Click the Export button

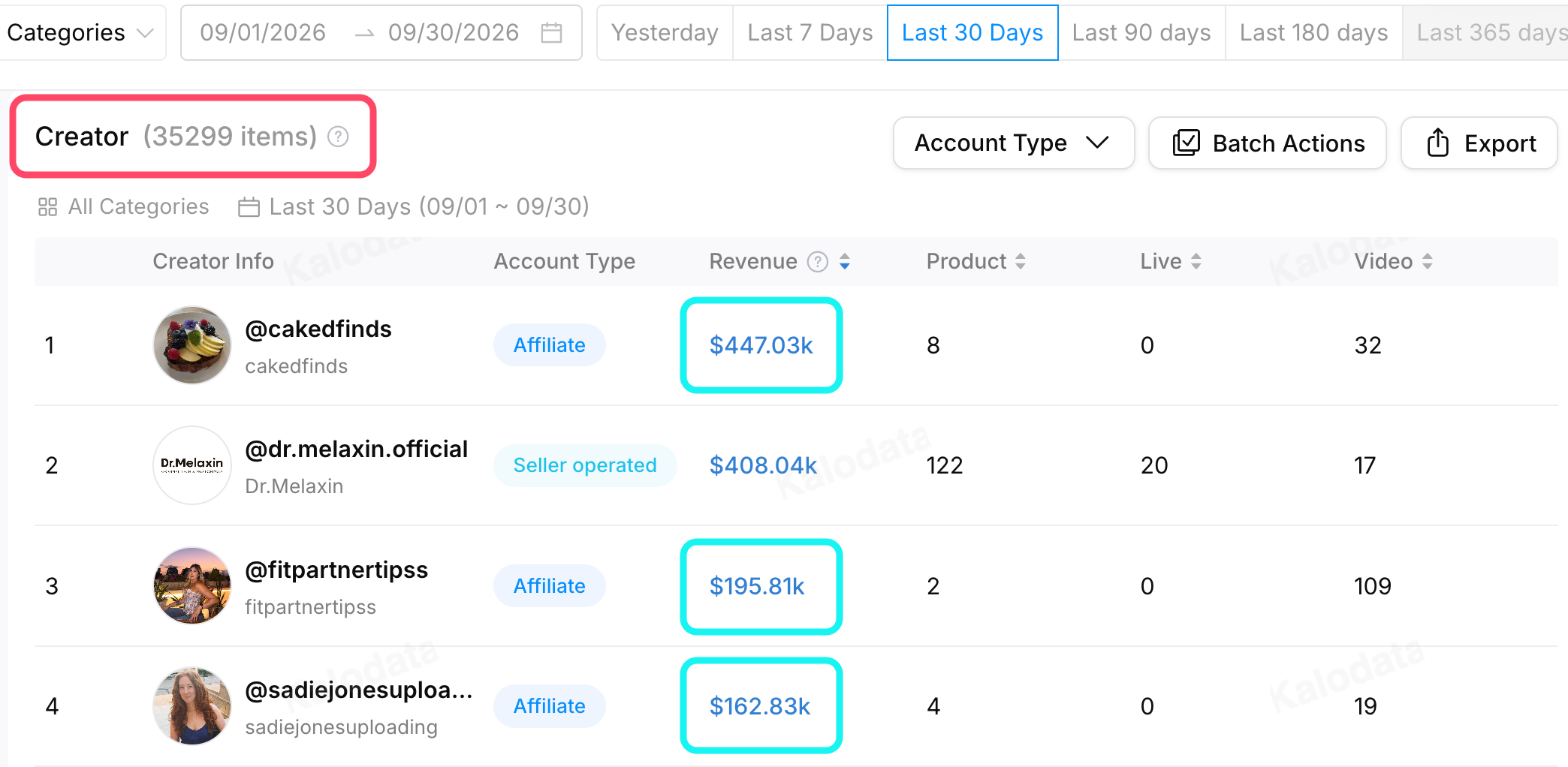pyautogui.click(x=1479, y=143)
